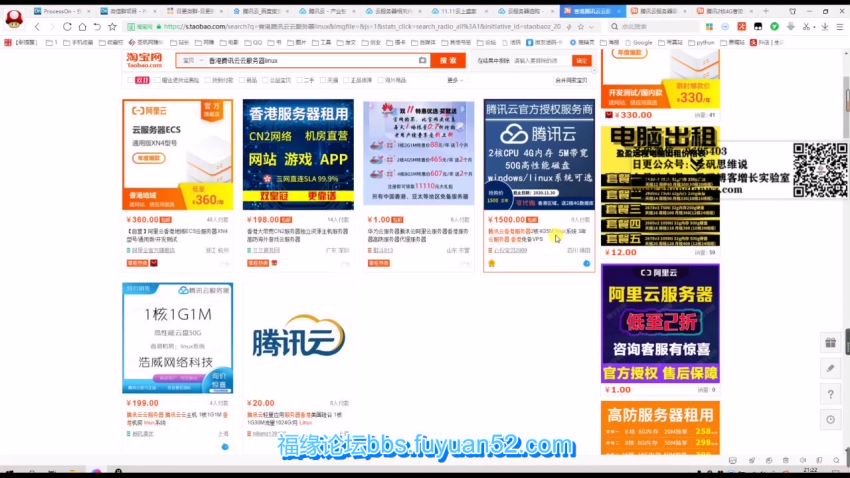Switch to the 11.11云上盛惠 tab
Image resolution: width=850 pixels, height=478 pixels.
(x=459, y=11)
